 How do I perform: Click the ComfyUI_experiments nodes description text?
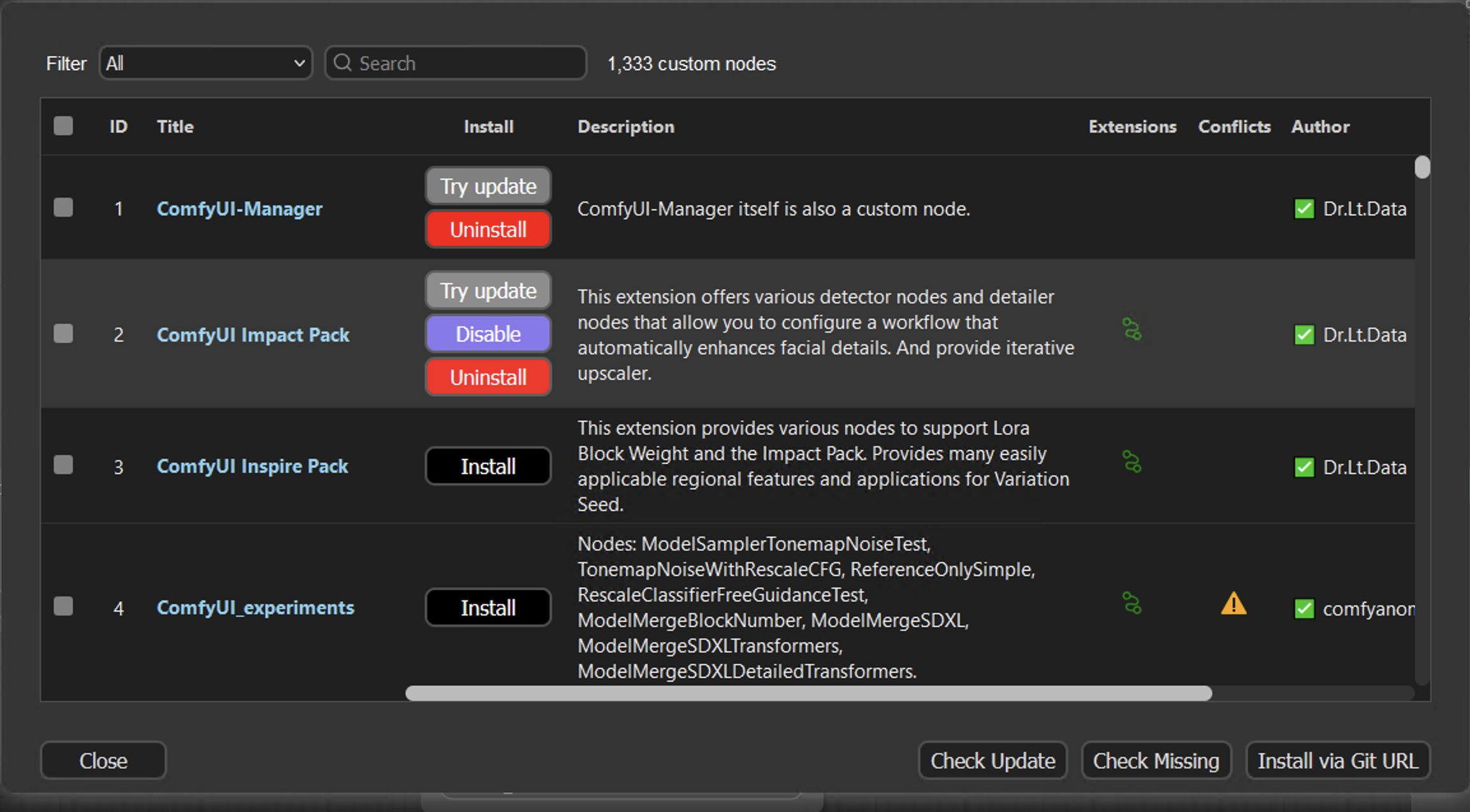(806, 607)
